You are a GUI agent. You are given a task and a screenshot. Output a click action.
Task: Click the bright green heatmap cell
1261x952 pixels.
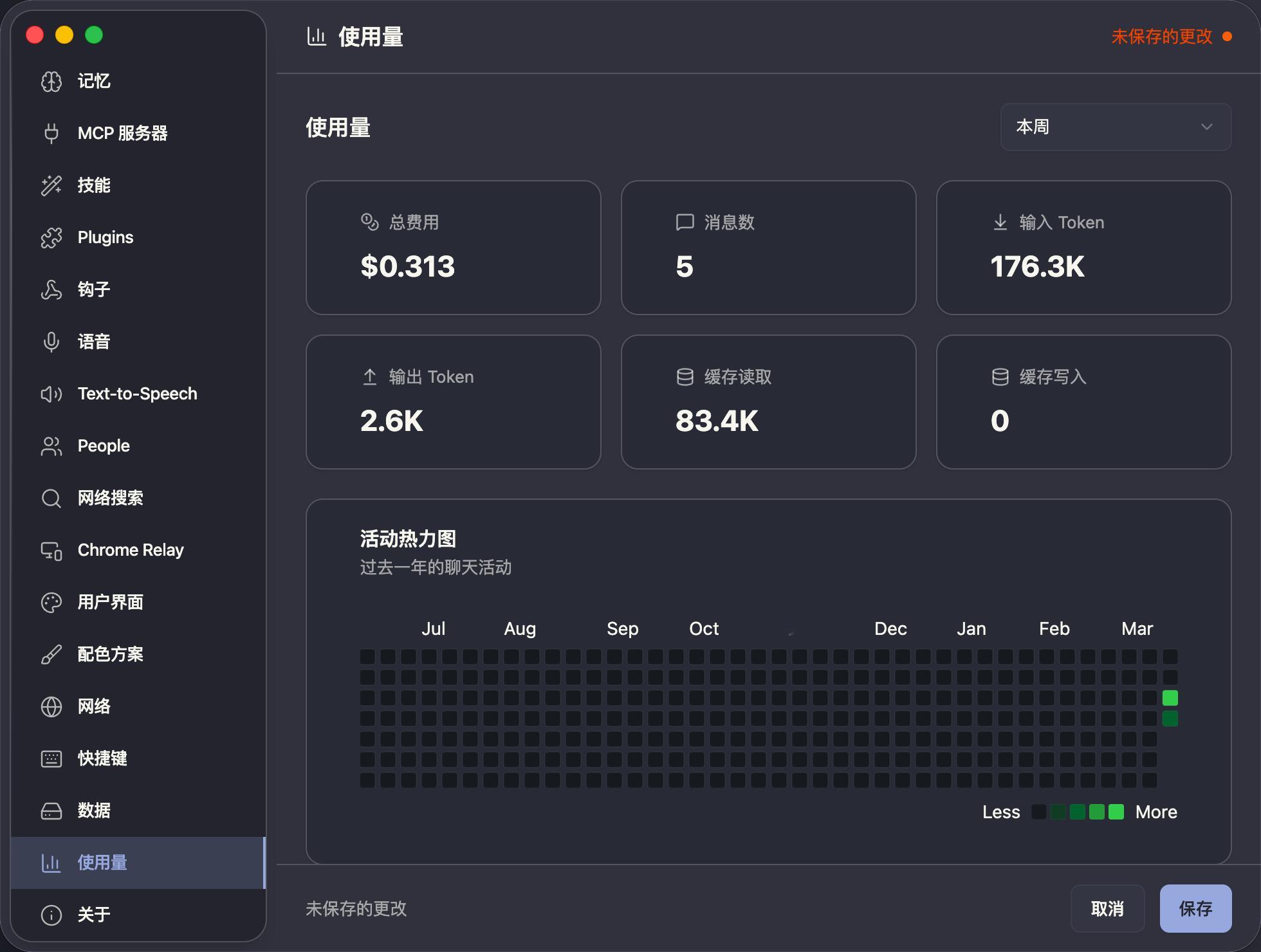(x=1170, y=698)
